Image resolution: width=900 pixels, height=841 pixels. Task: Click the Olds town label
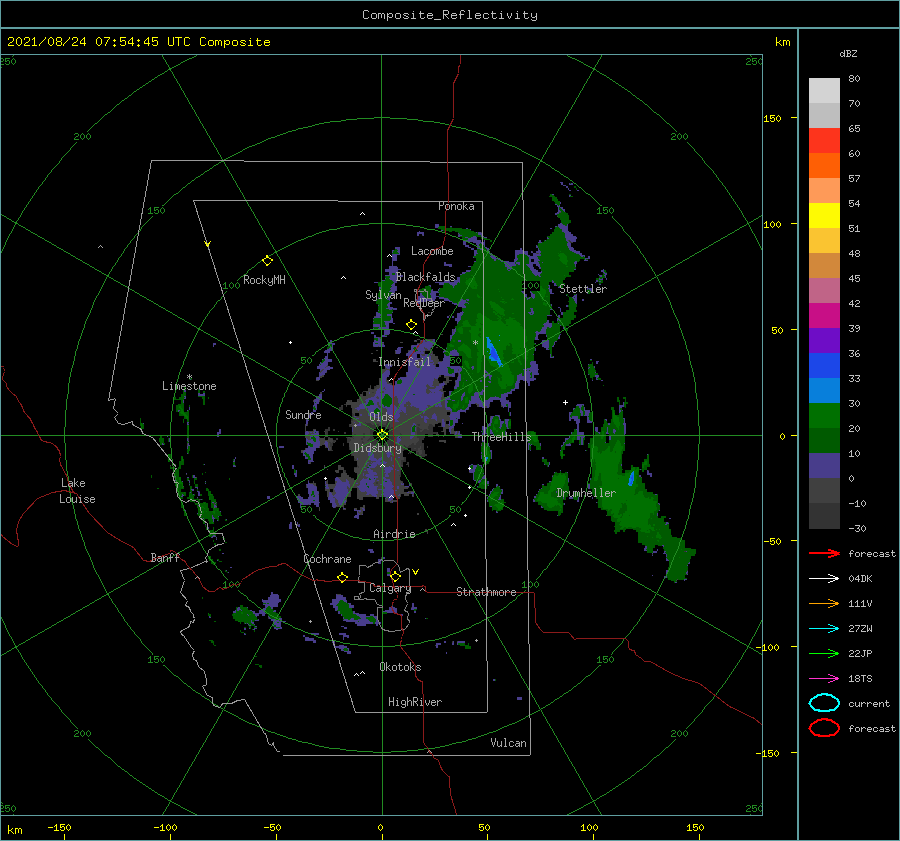click(x=381, y=417)
